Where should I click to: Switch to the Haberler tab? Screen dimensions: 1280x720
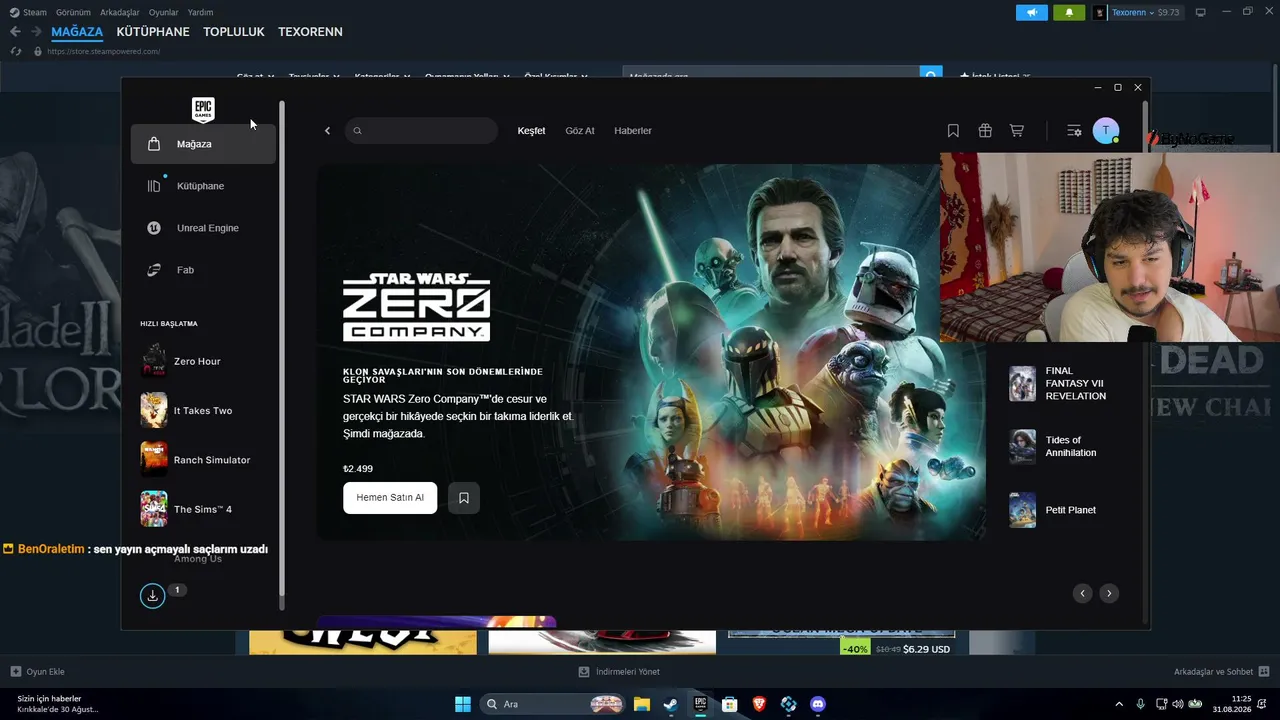(633, 131)
